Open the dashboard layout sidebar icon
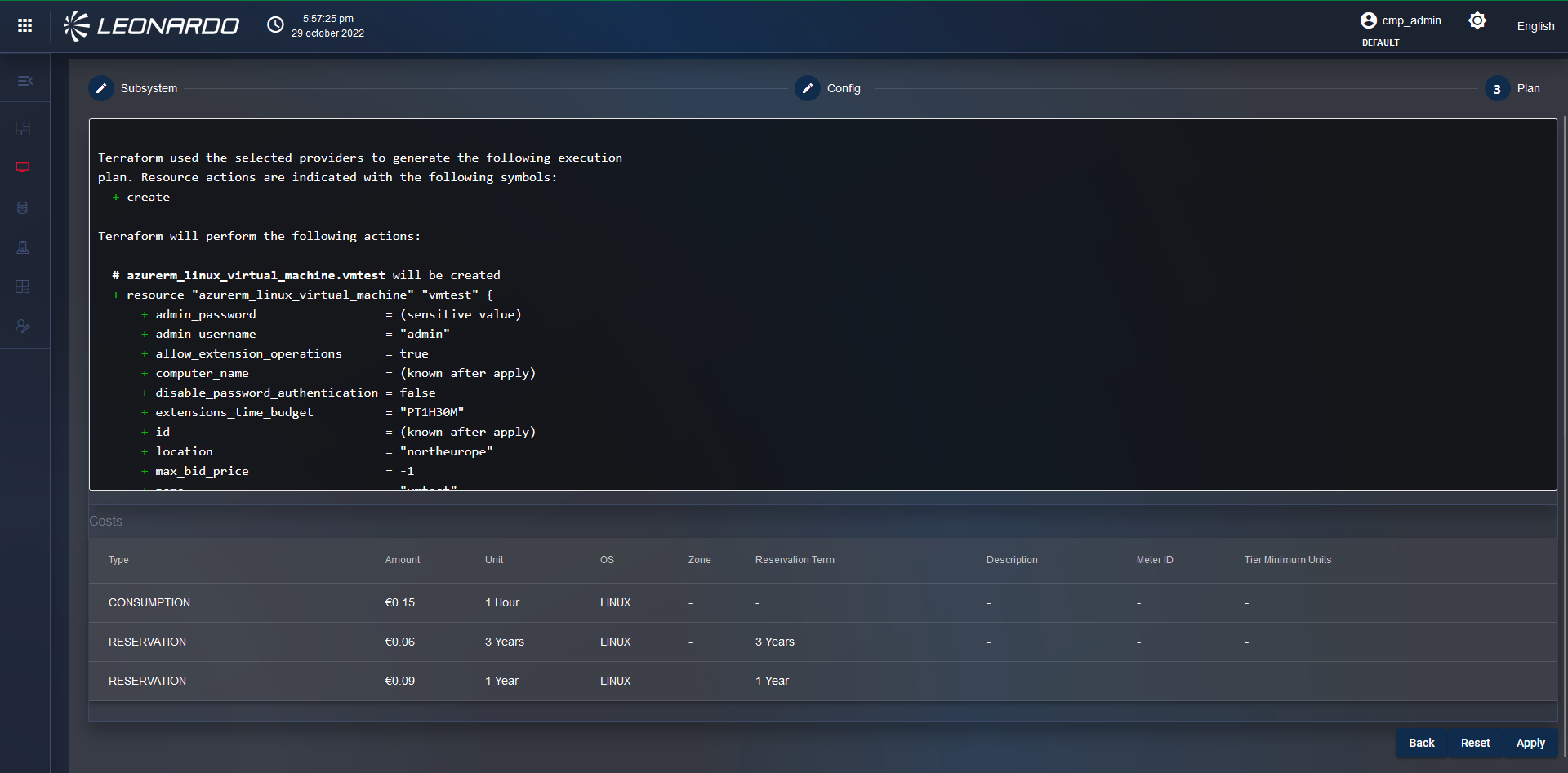 (x=23, y=129)
